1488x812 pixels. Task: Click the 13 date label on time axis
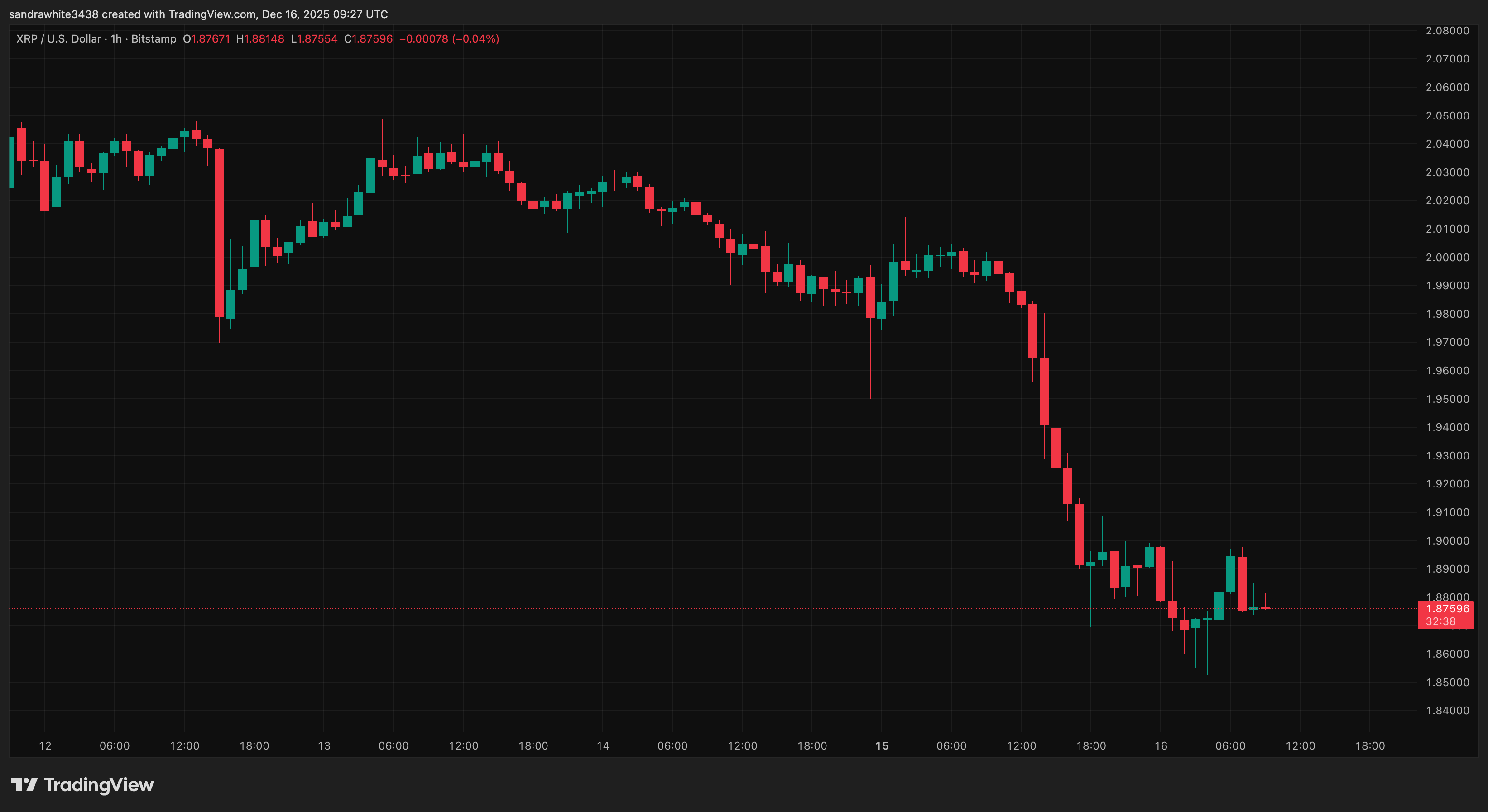pos(324,745)
